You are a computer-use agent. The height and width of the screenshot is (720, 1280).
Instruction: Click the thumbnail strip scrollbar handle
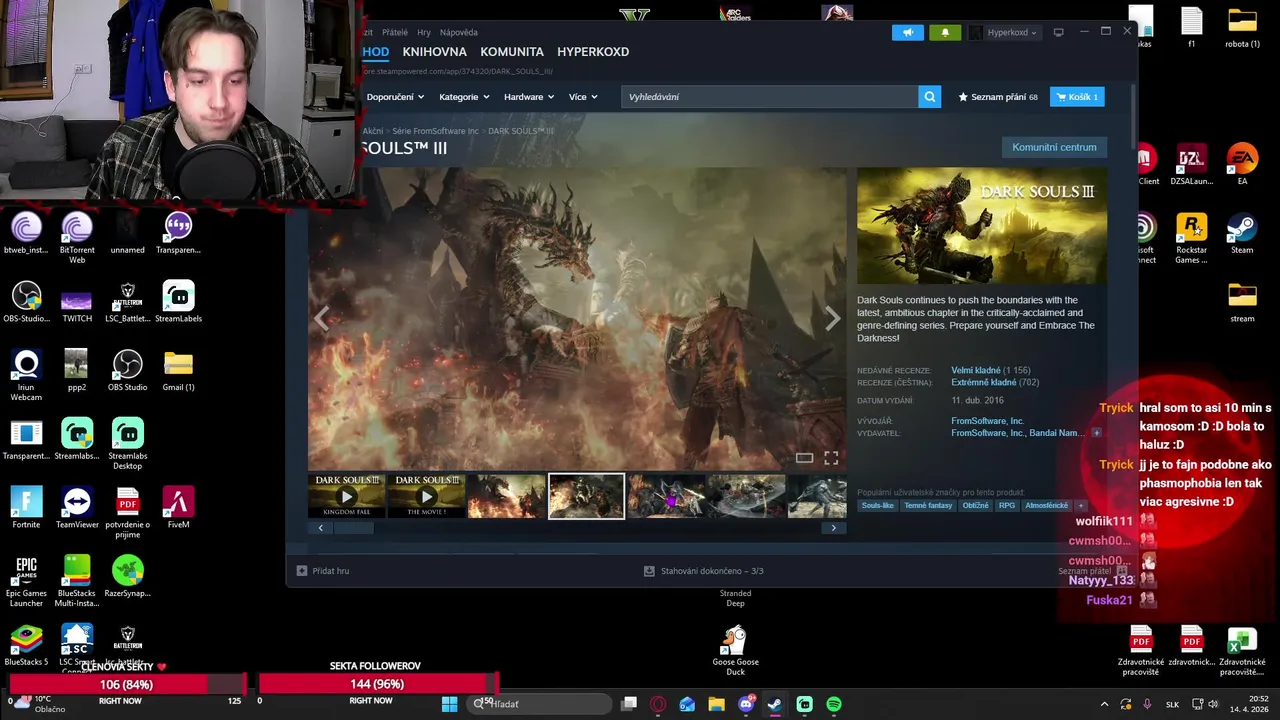coord(353,528)
